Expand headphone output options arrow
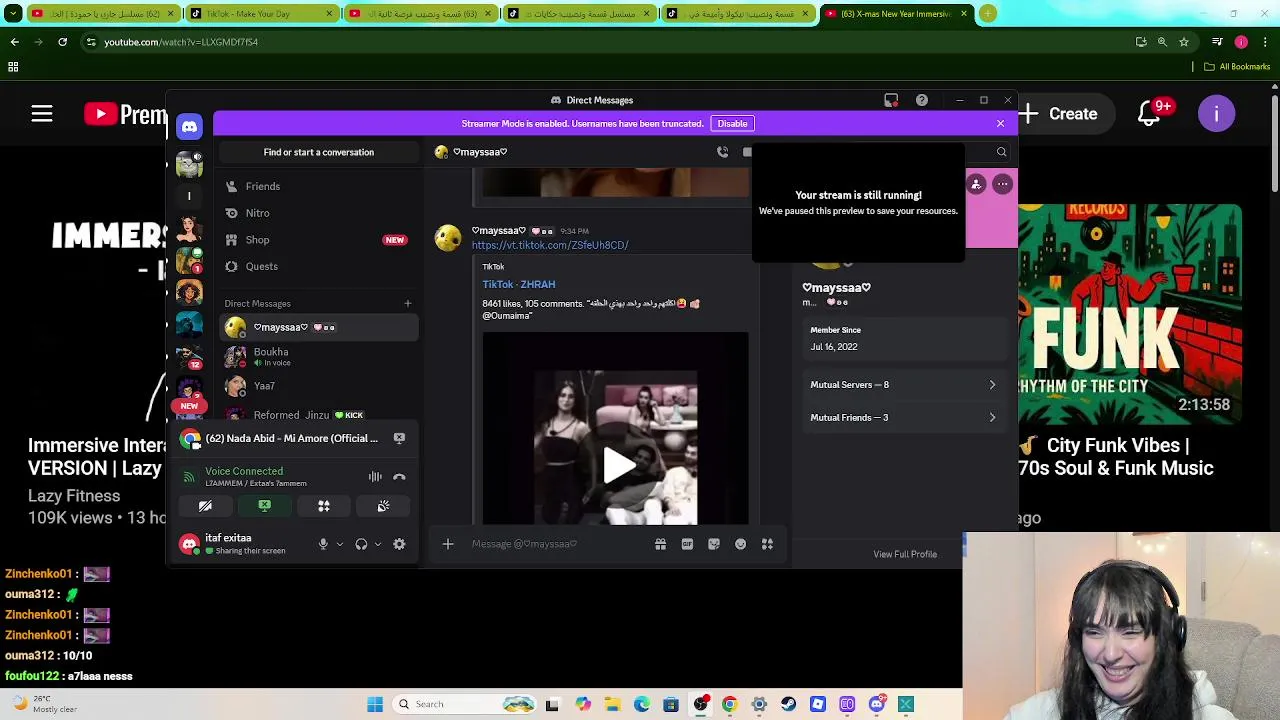The image size is (1280, 720). pos(377,544)
